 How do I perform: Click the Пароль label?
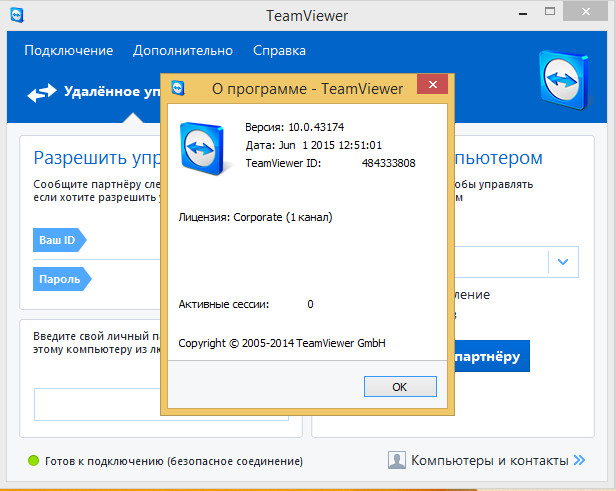tap(62, 279)
